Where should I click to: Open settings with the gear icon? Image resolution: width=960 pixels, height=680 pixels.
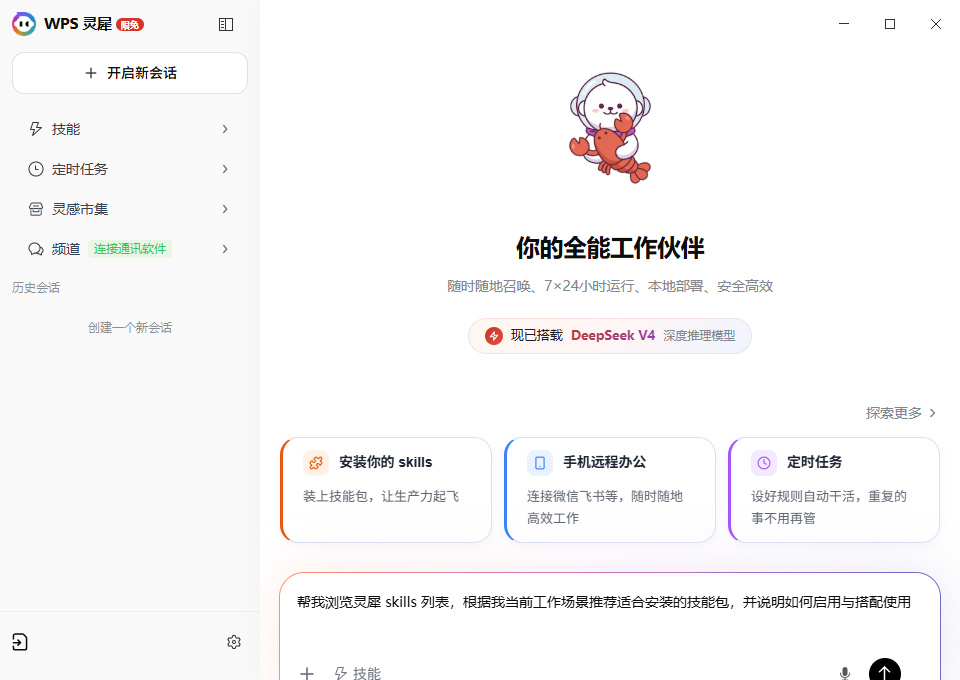[234, 642]
